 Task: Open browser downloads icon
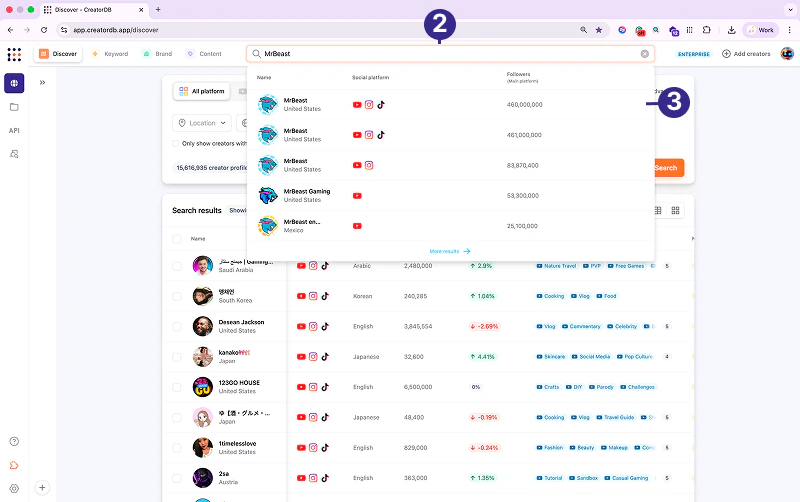731,30
